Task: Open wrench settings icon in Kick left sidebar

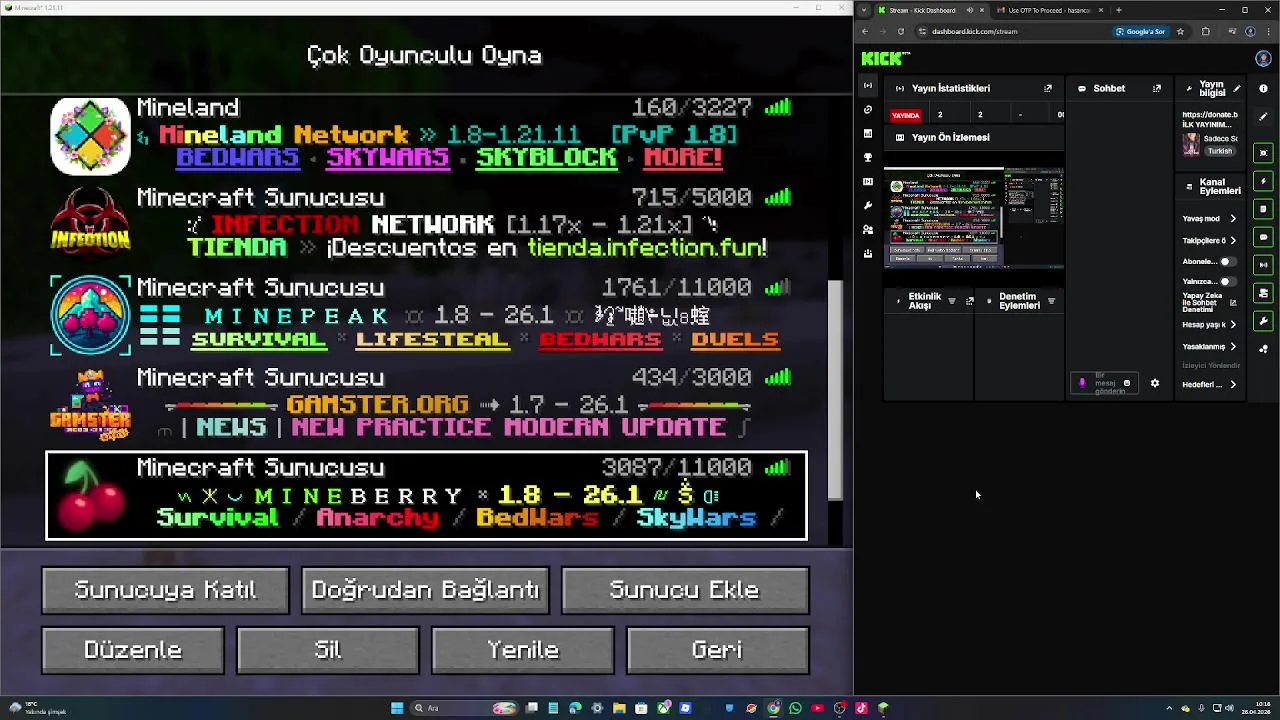Action: pos(867,206)
